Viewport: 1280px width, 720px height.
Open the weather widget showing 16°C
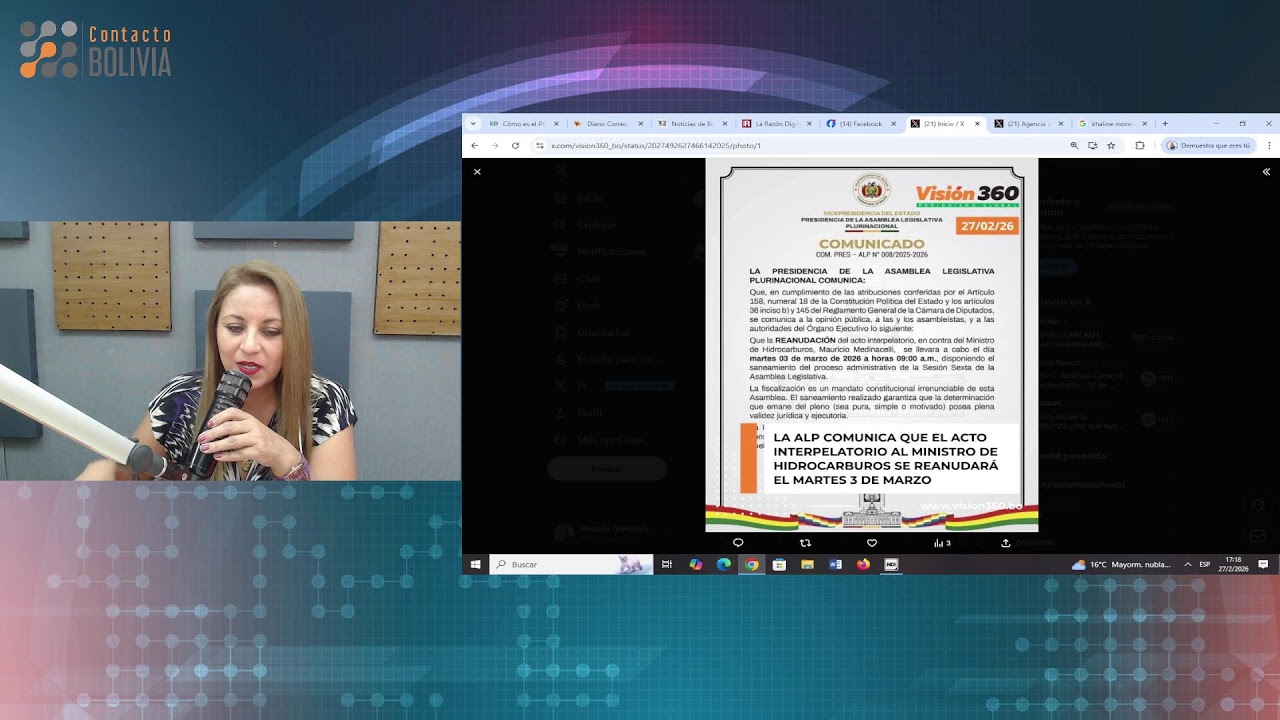(x=1120, y=564)
